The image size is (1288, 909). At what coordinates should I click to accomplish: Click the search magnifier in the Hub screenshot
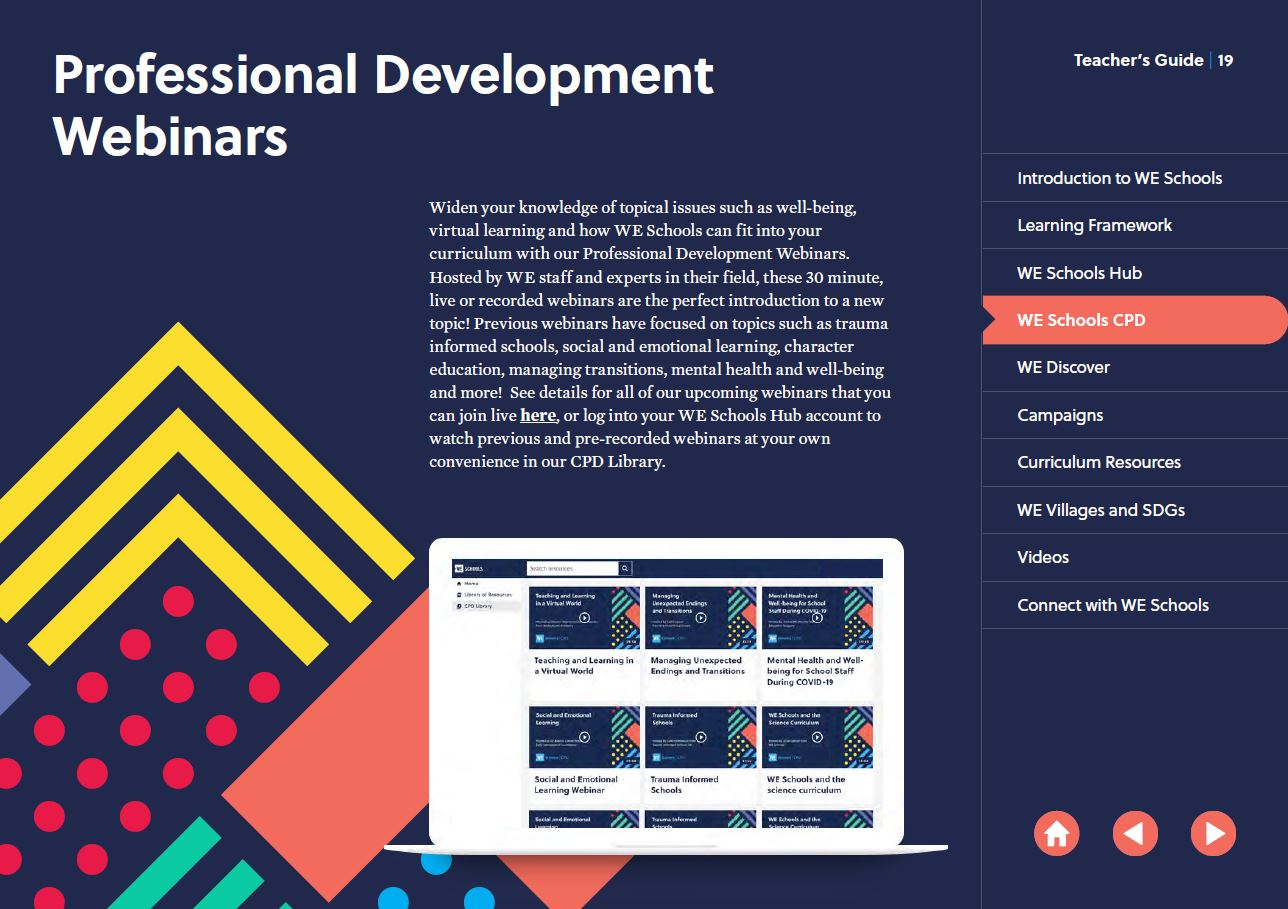(x=625, y=568)
